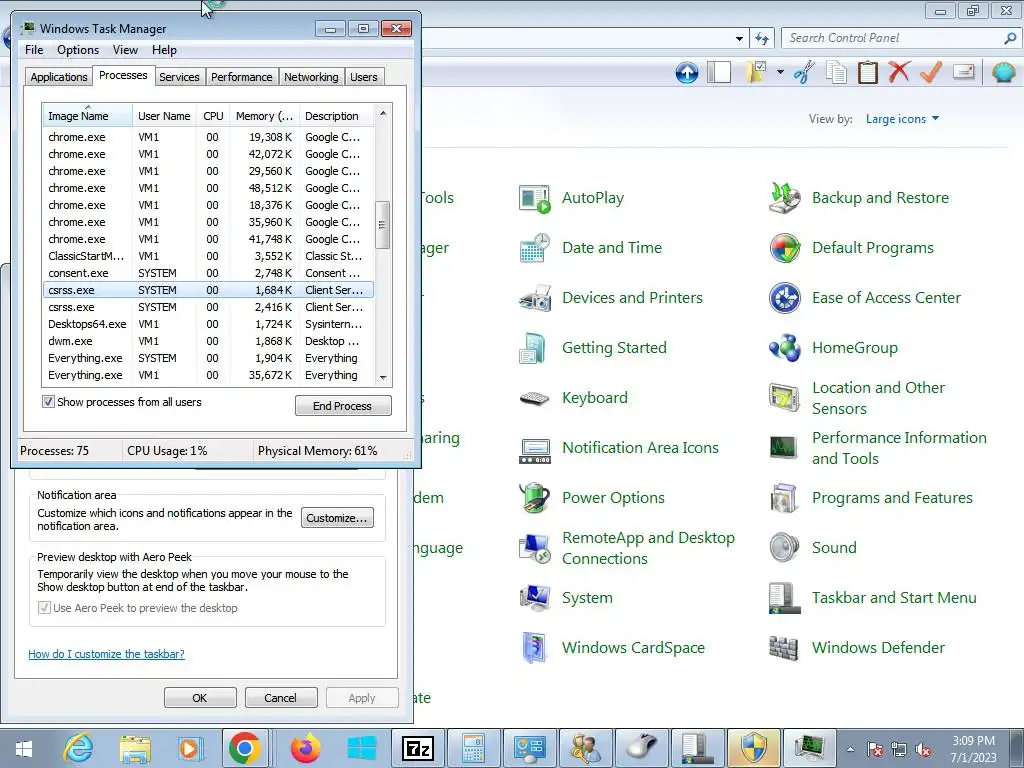Open the address bar history dropdown arrow
Screen dimensions: 1024x768
739,39
